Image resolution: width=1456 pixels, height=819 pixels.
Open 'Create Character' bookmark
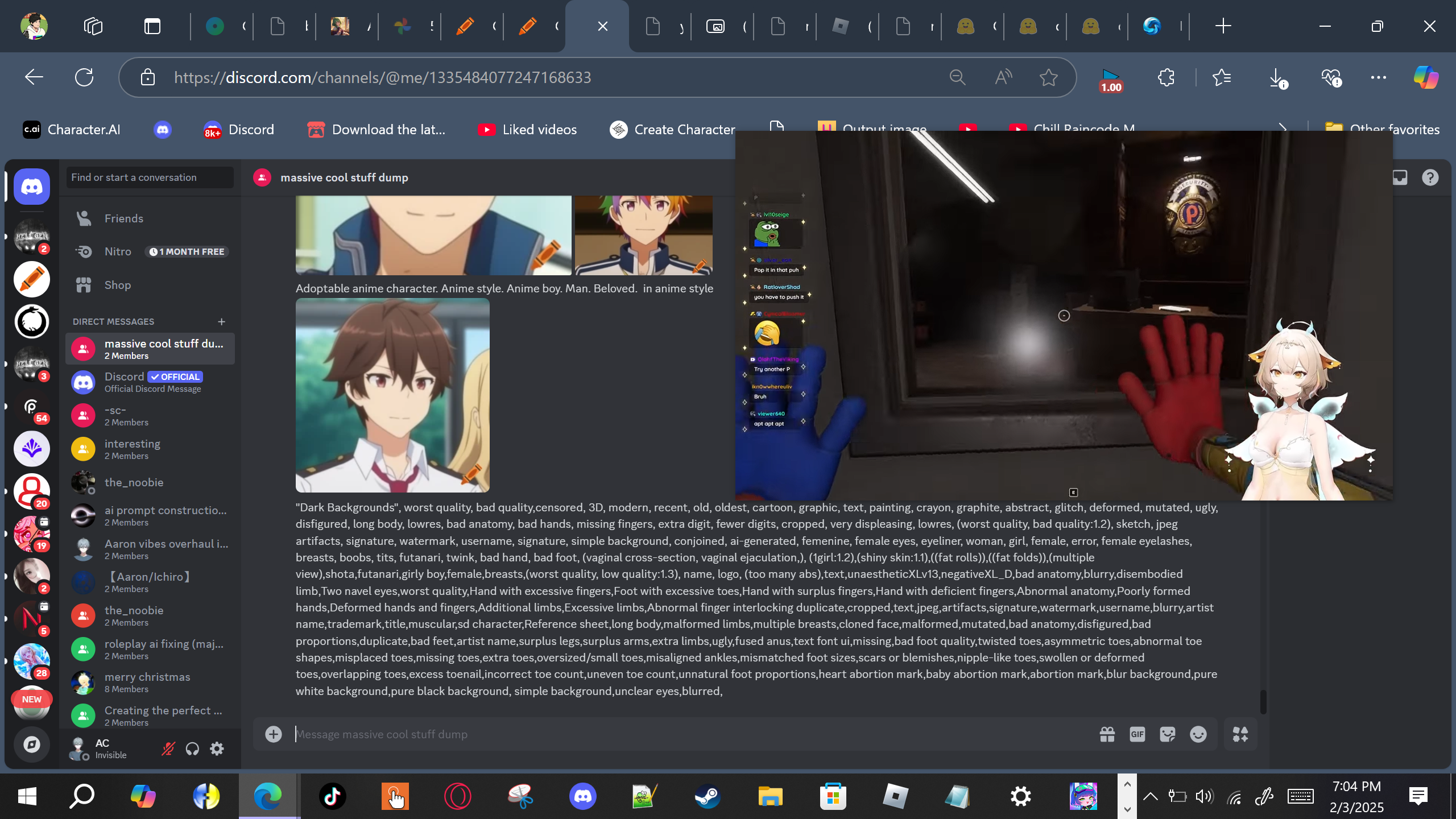coord(672,130)
